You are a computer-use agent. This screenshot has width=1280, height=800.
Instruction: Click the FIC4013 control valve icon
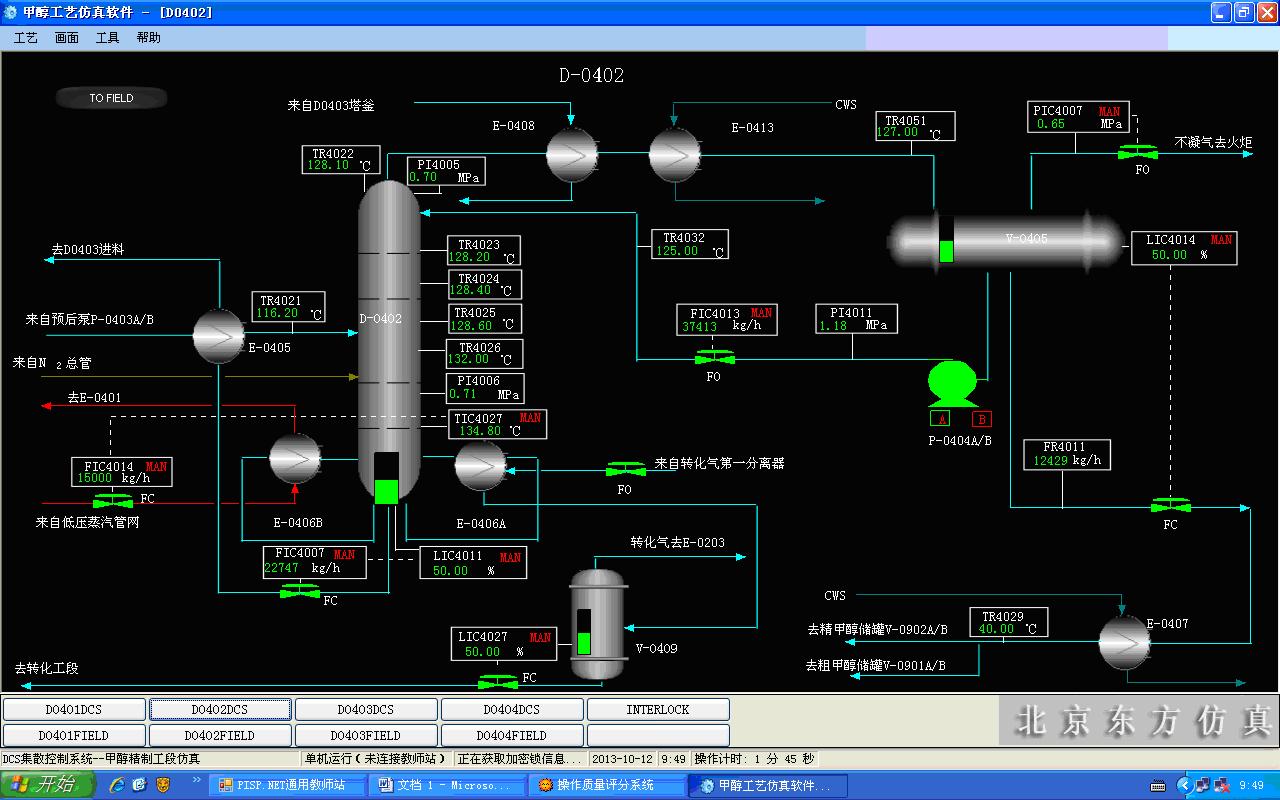[x=714, y=357]
